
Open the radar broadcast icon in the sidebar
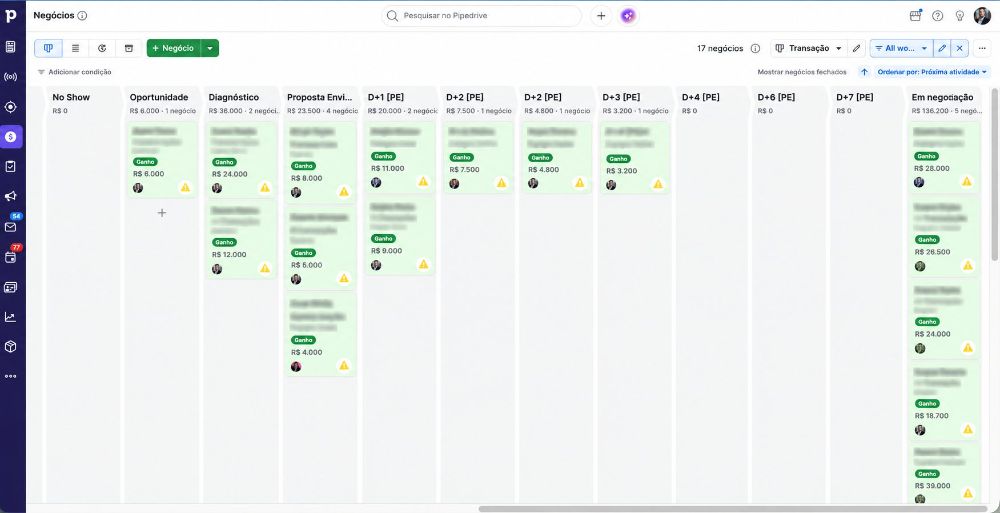pos(11,77)
